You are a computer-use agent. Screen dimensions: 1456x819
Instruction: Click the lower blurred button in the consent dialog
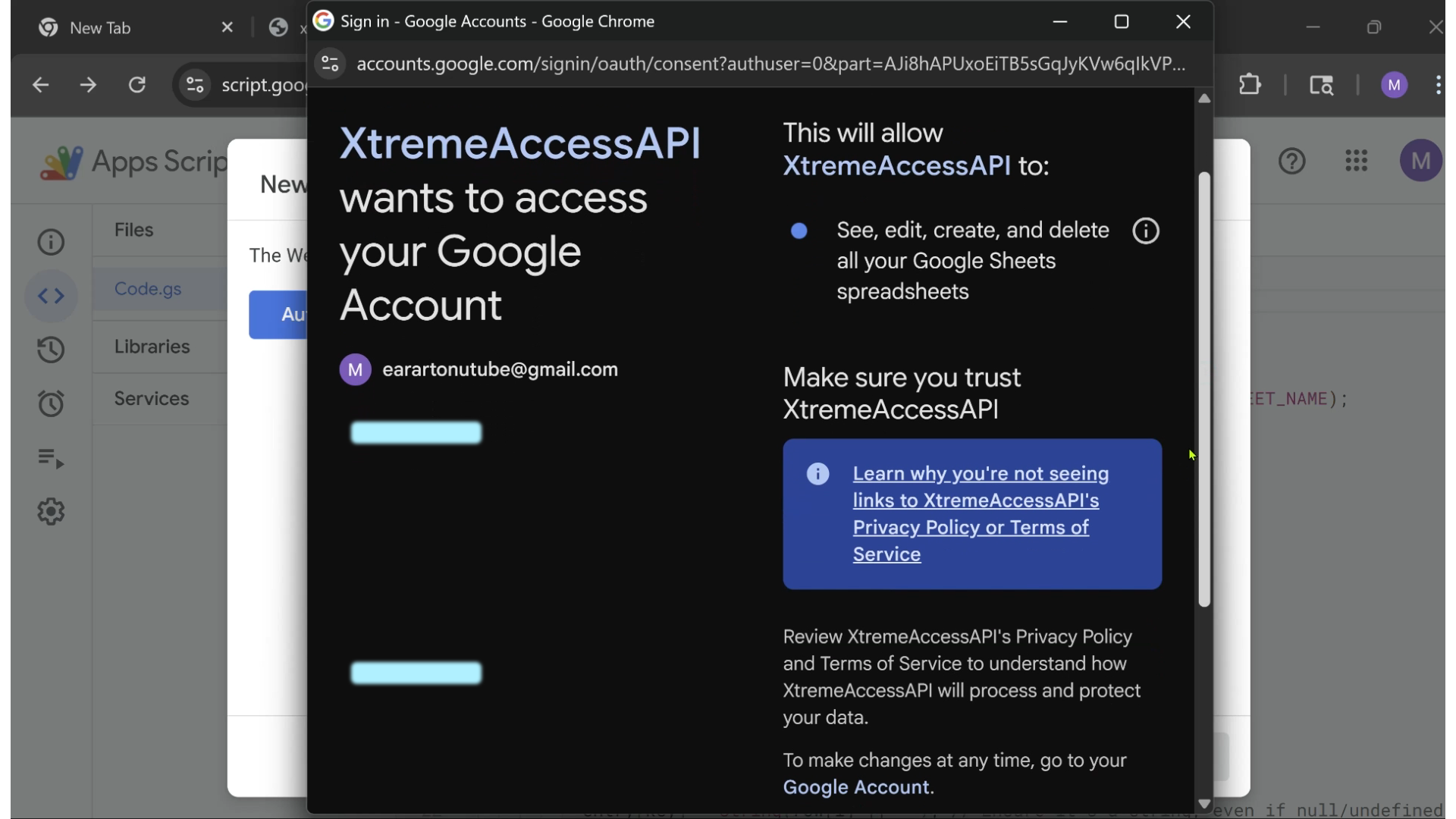tap(416, 673)
